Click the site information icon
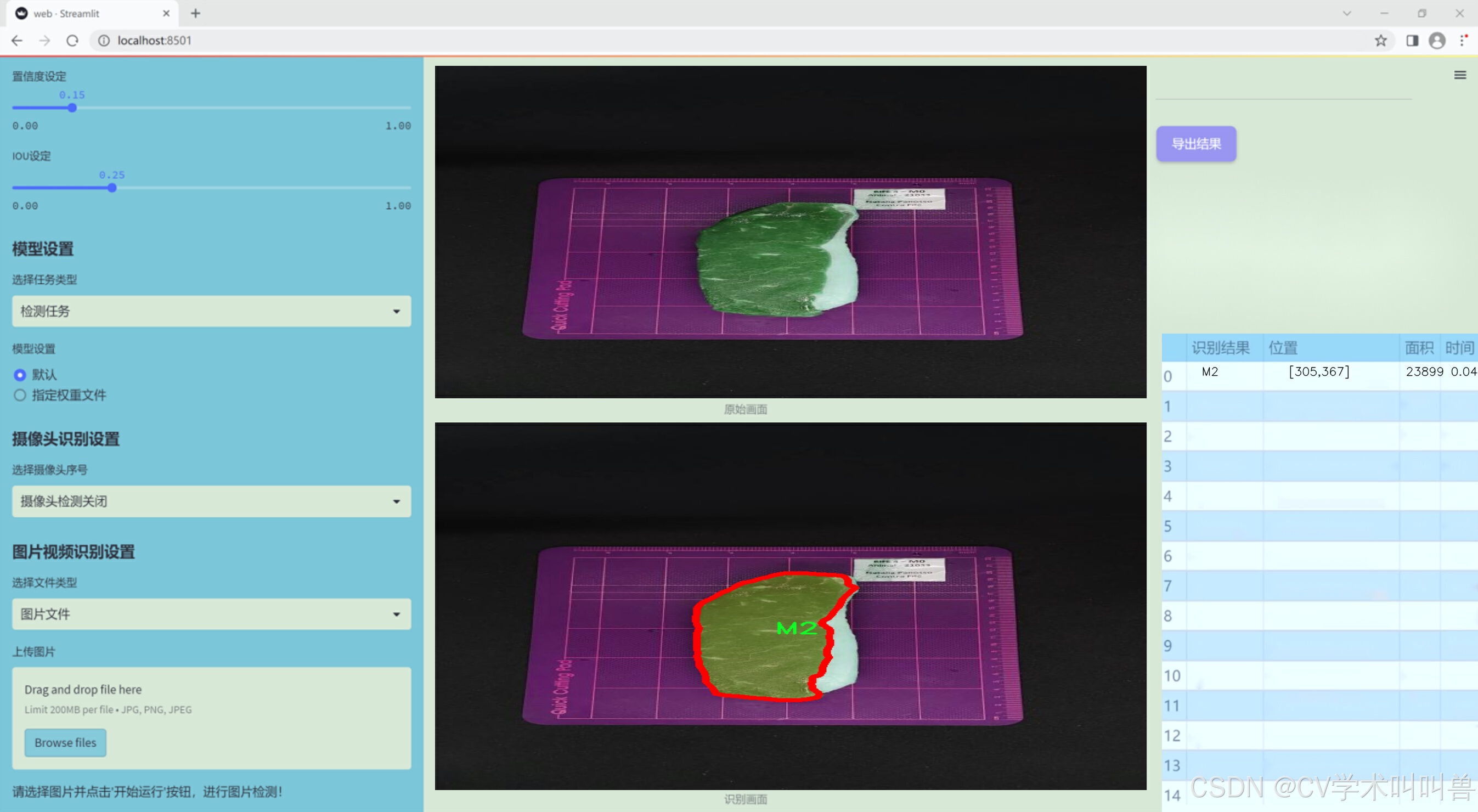Viewport: 1478px width, 812px height. [x=104, y=41]
